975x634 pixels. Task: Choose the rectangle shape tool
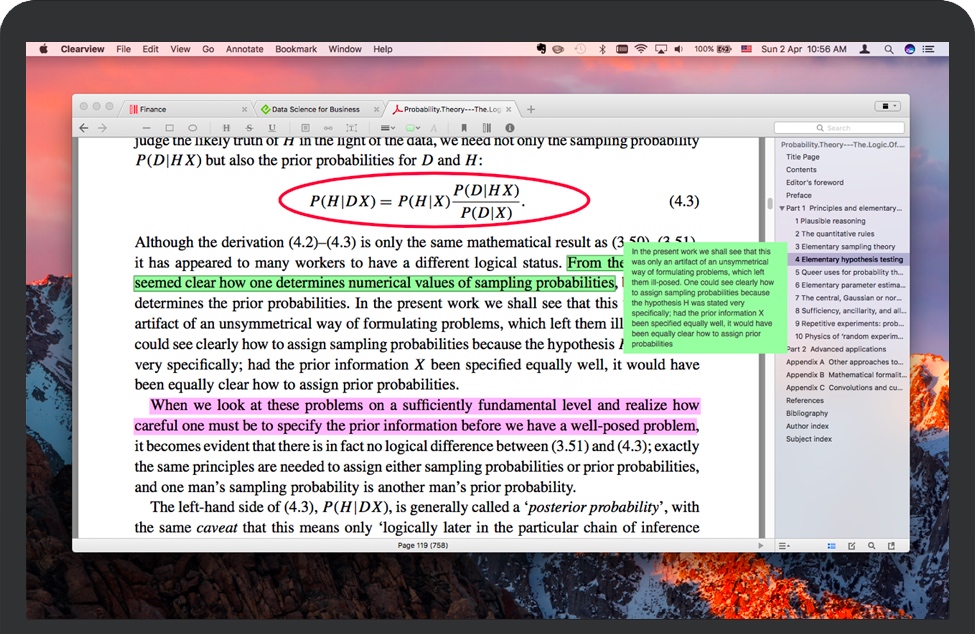tap(169, 128)
